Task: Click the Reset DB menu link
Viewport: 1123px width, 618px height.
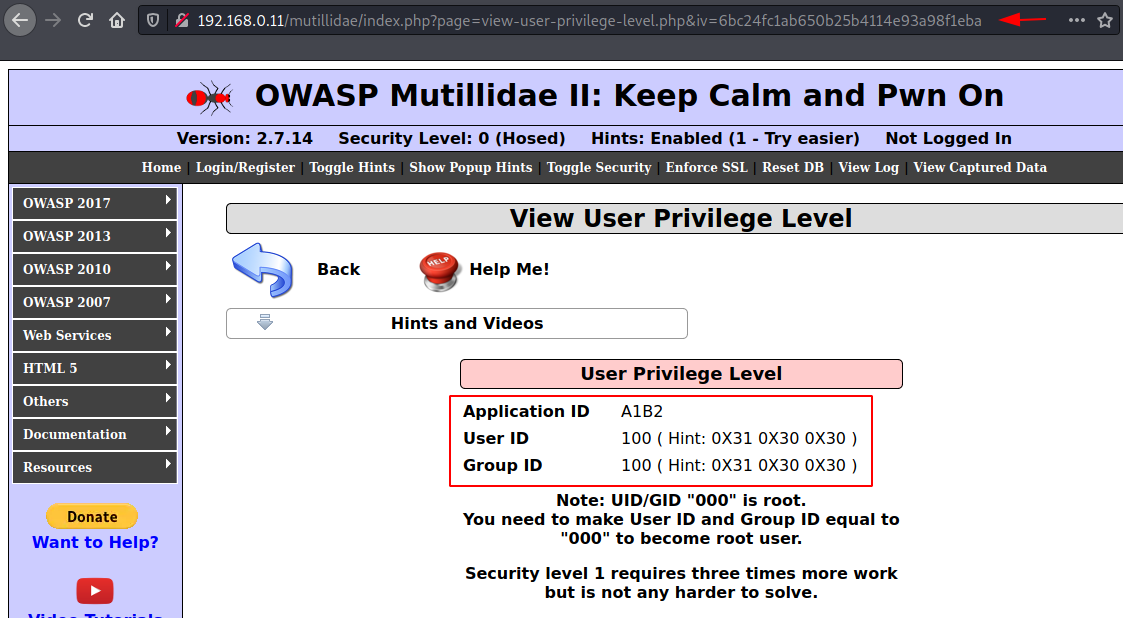Action: (x=793, y=167)
